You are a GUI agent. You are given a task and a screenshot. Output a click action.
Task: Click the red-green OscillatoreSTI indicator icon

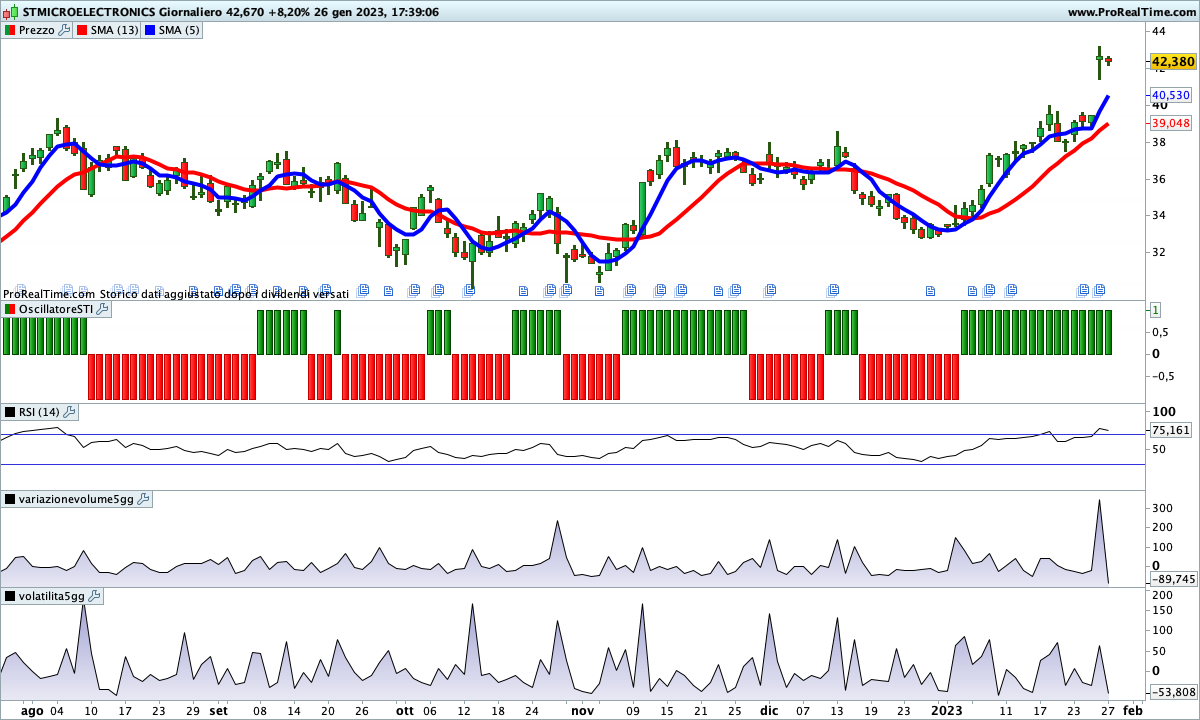(9, 310)
